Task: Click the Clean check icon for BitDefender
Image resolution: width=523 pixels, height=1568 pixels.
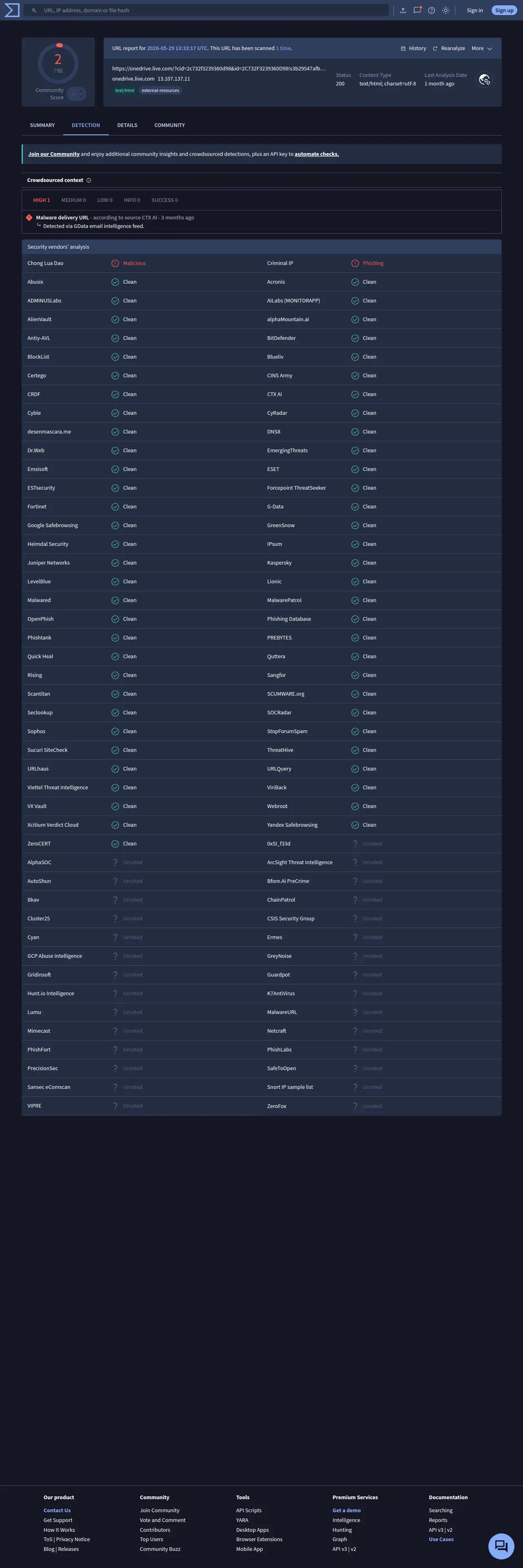Action: coord(355,338)
